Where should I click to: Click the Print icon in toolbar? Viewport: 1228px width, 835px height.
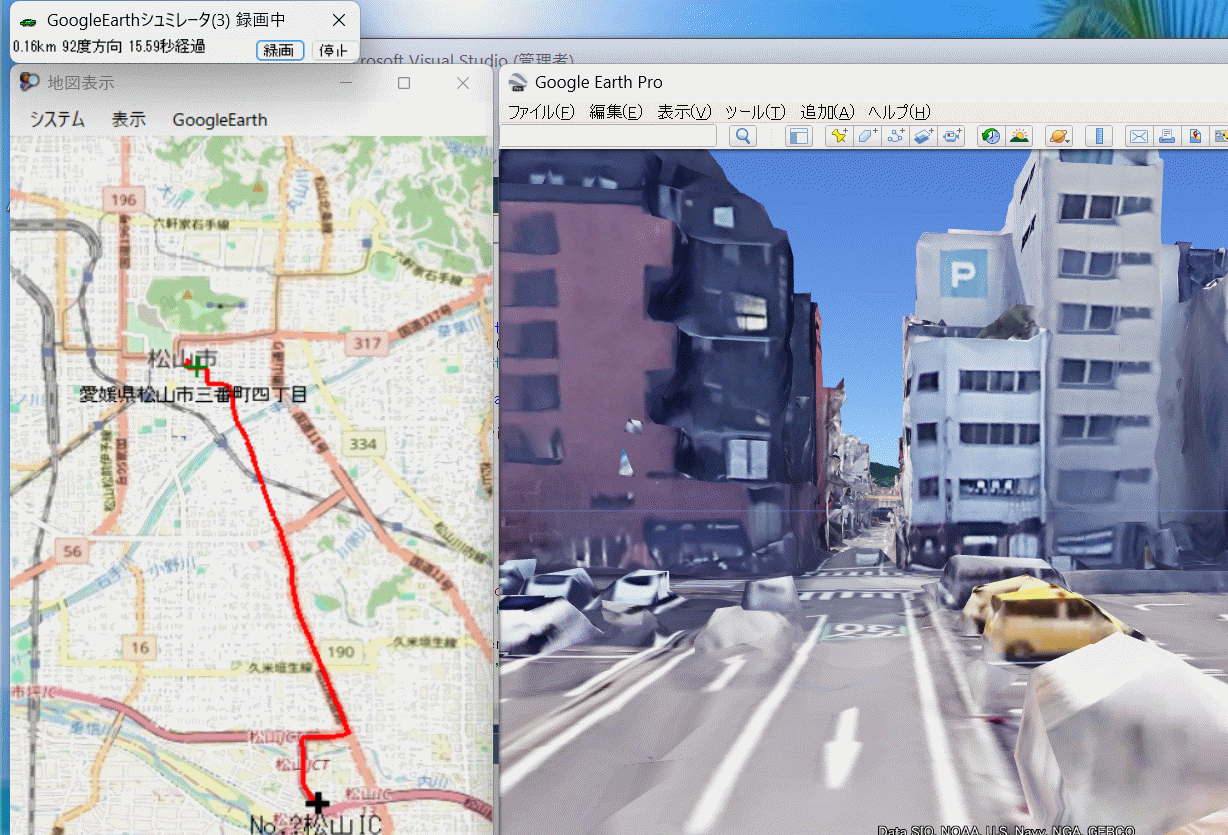tap(1166, 136)
